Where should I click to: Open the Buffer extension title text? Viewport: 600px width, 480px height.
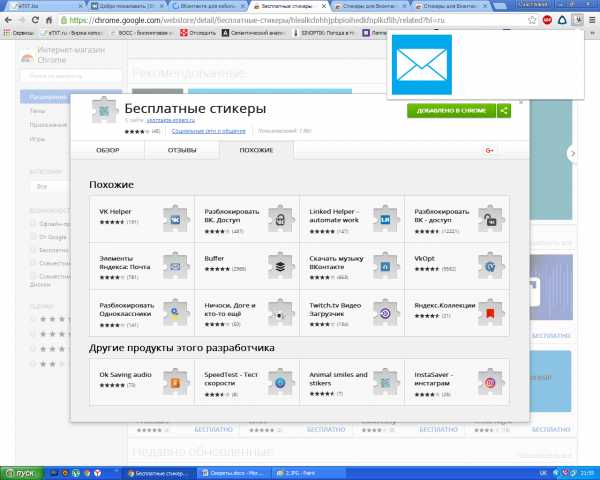coord(214,258)
